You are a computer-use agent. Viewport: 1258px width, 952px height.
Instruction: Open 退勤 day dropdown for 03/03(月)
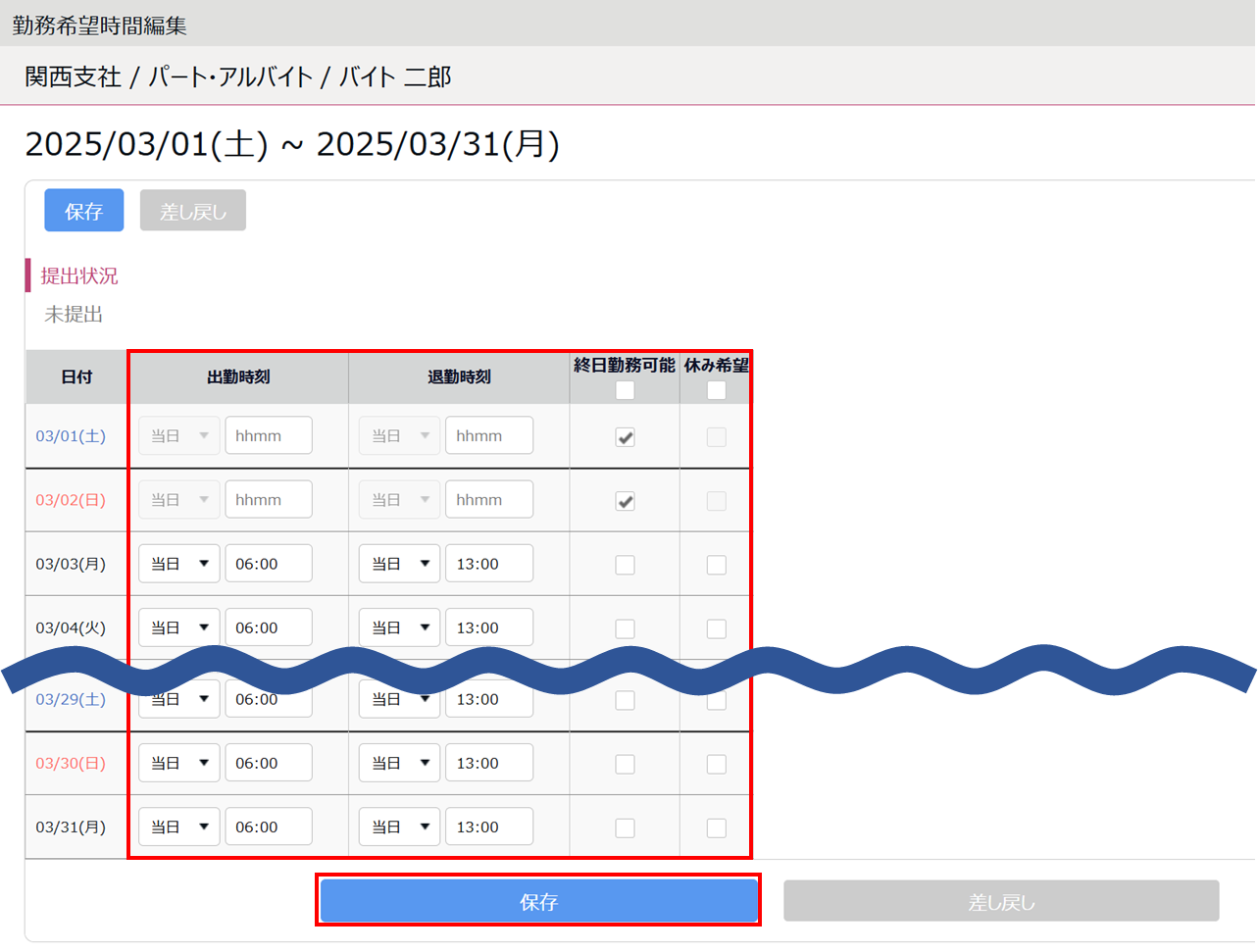pos(400,564)
